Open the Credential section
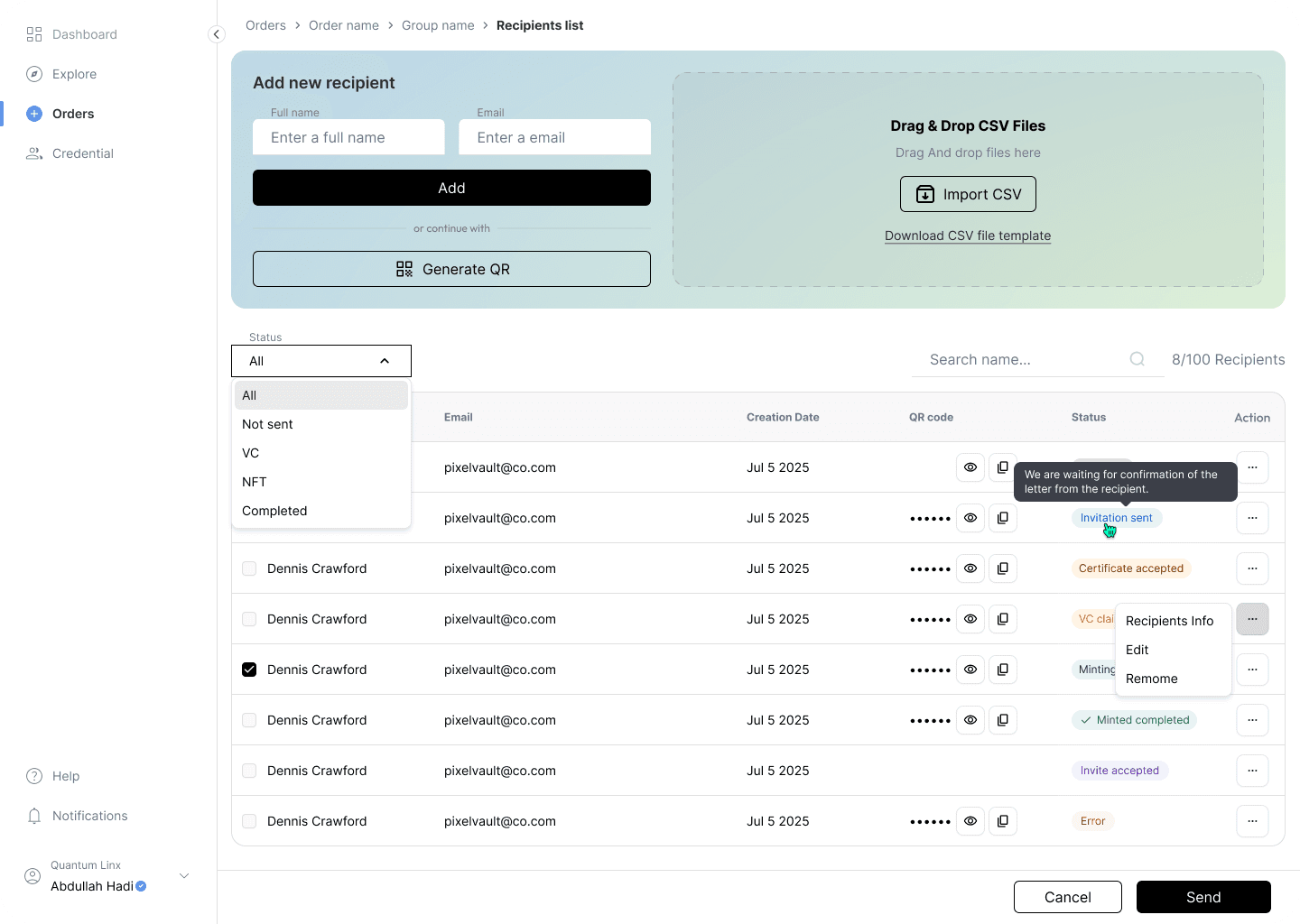Screen dimensions: 1300x924 (83, 153)
